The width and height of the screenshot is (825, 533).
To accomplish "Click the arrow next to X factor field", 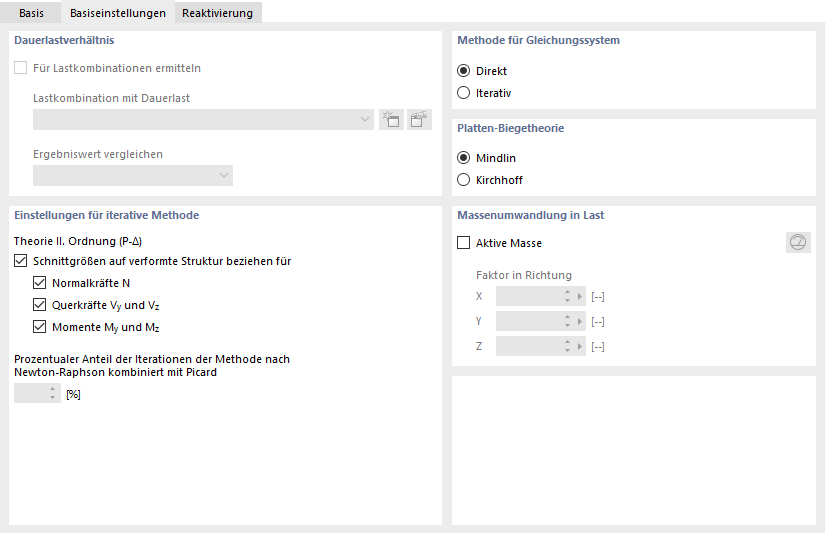I will [580, 296].
